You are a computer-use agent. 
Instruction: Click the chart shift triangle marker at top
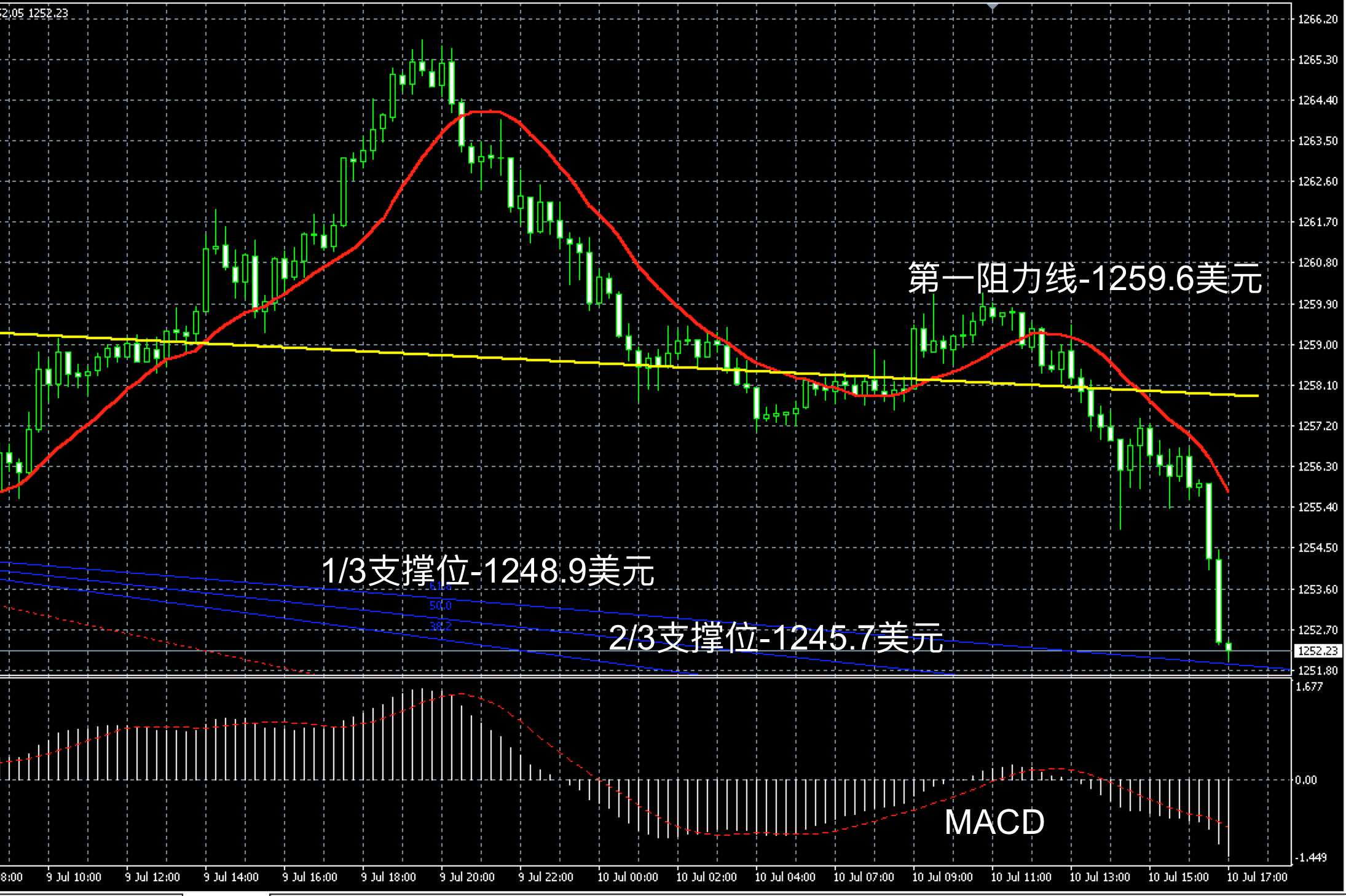[993, 6]
